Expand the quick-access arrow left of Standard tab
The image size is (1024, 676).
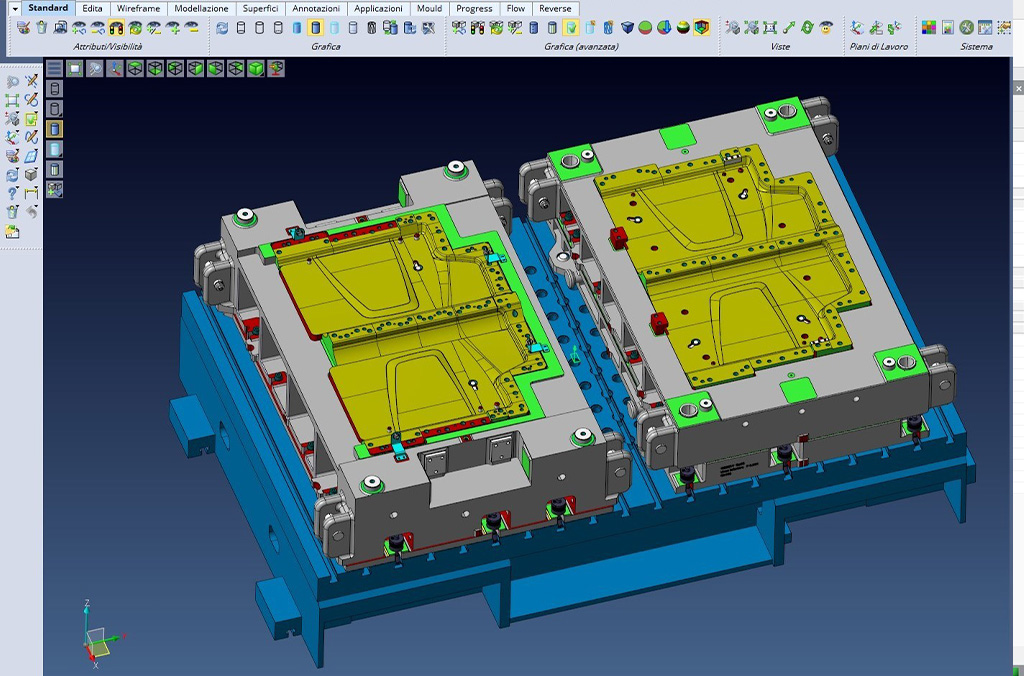point(14,8)
